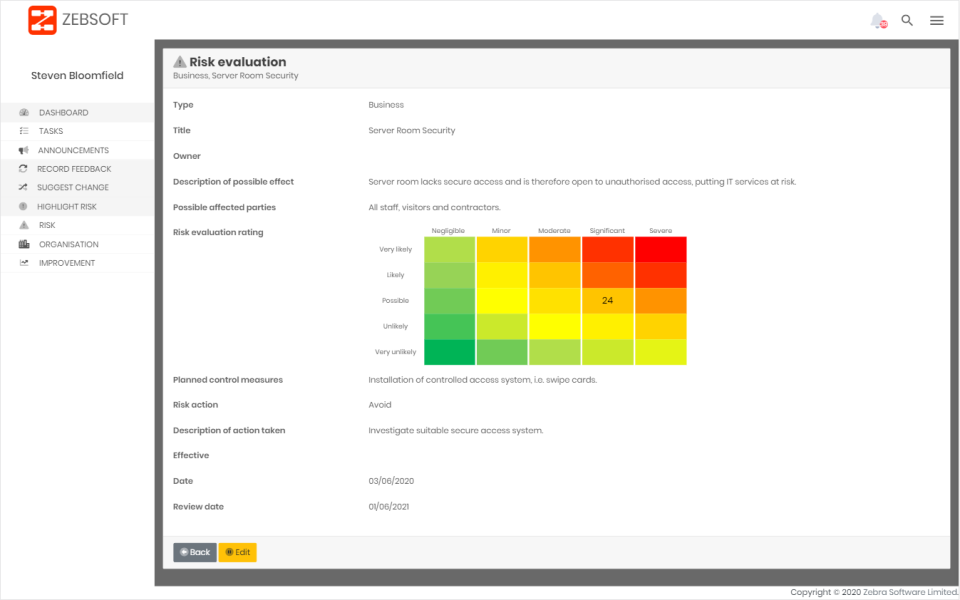
Task: Open Improvement via the chart icon
Action: pyautogui.click(x=25, y=262)
